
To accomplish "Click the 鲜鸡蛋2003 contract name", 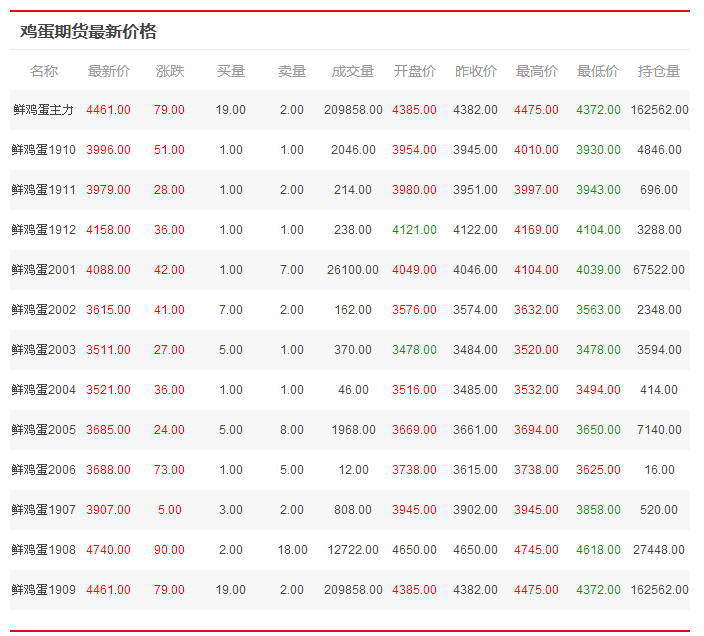I will pyautogui.click(x=43, y=350).
